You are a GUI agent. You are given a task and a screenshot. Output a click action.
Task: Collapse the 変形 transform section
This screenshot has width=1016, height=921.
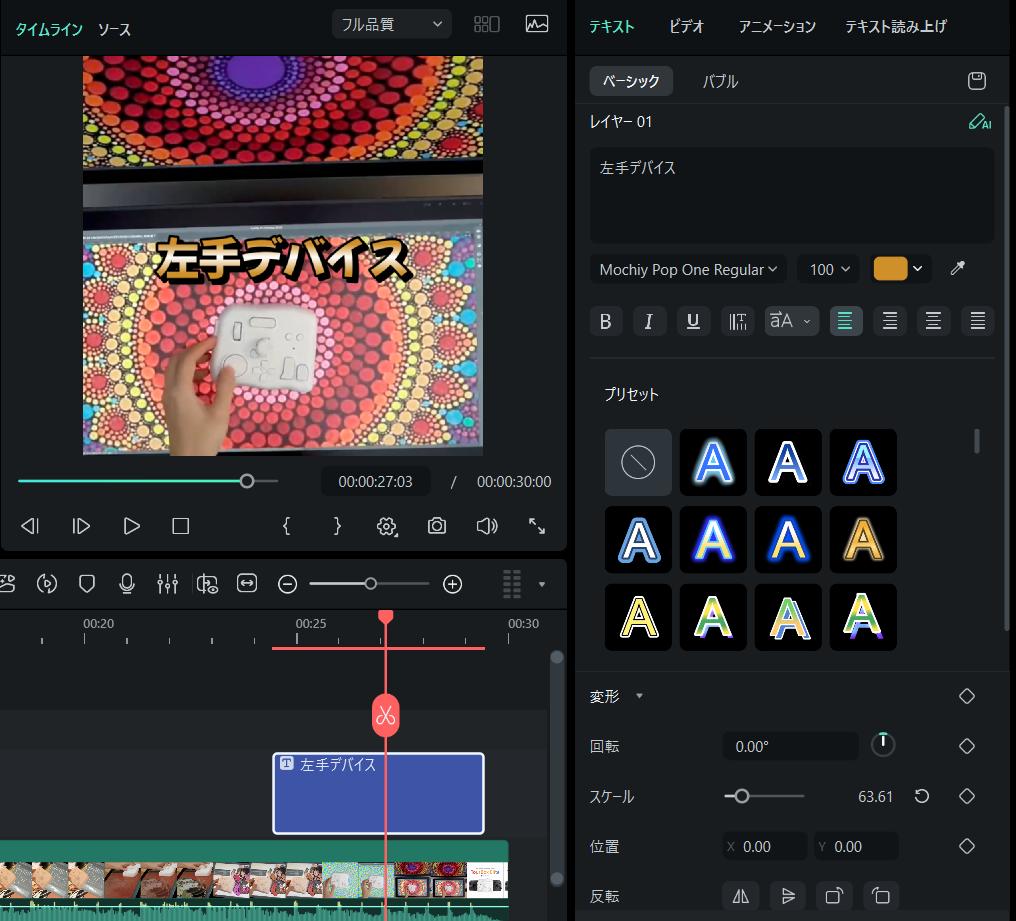pos(638,696)
